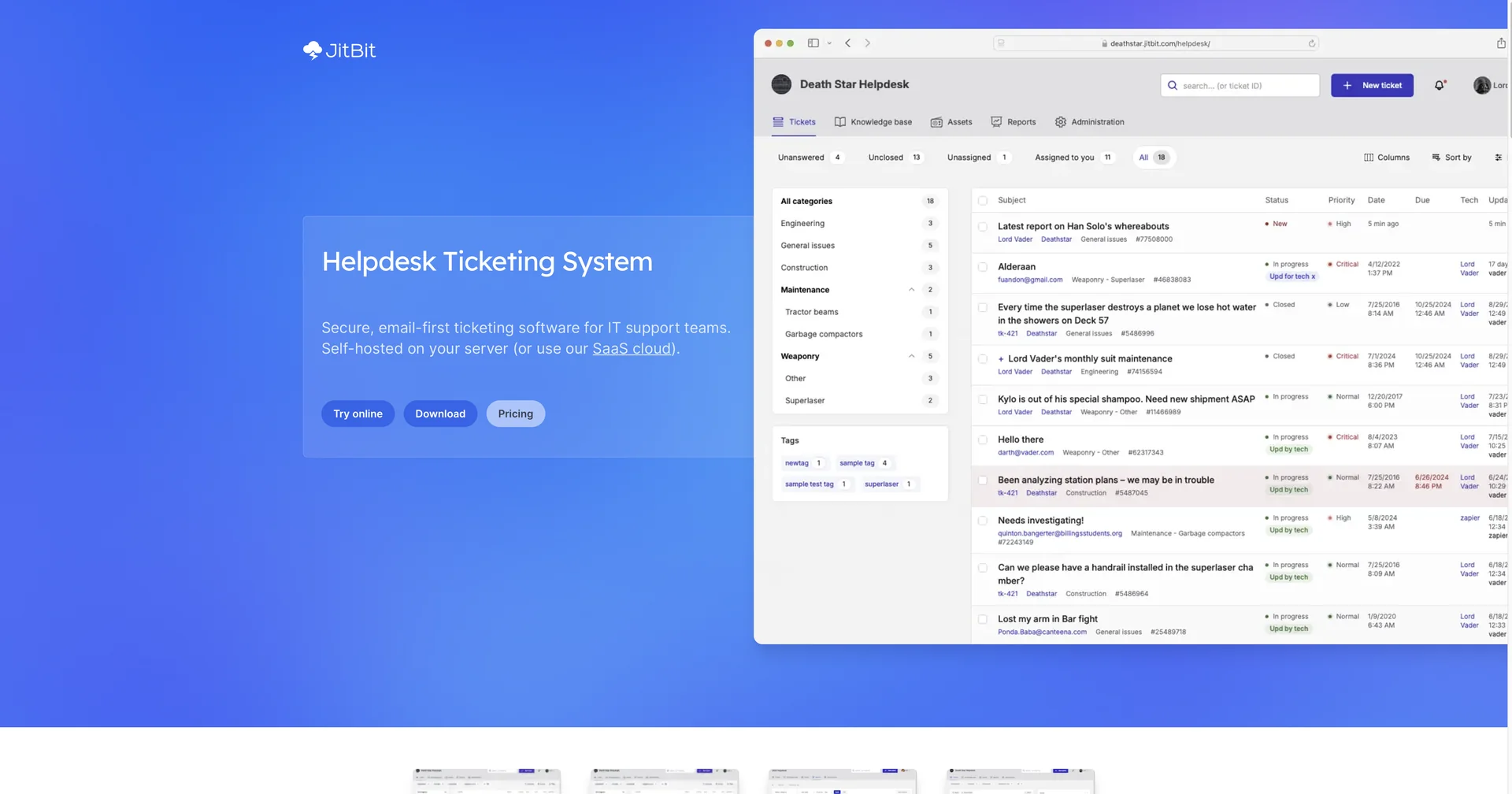Click the search bar for ticket ID
This screenshot has width=1512, height=794.
(x=1240, y=85)
